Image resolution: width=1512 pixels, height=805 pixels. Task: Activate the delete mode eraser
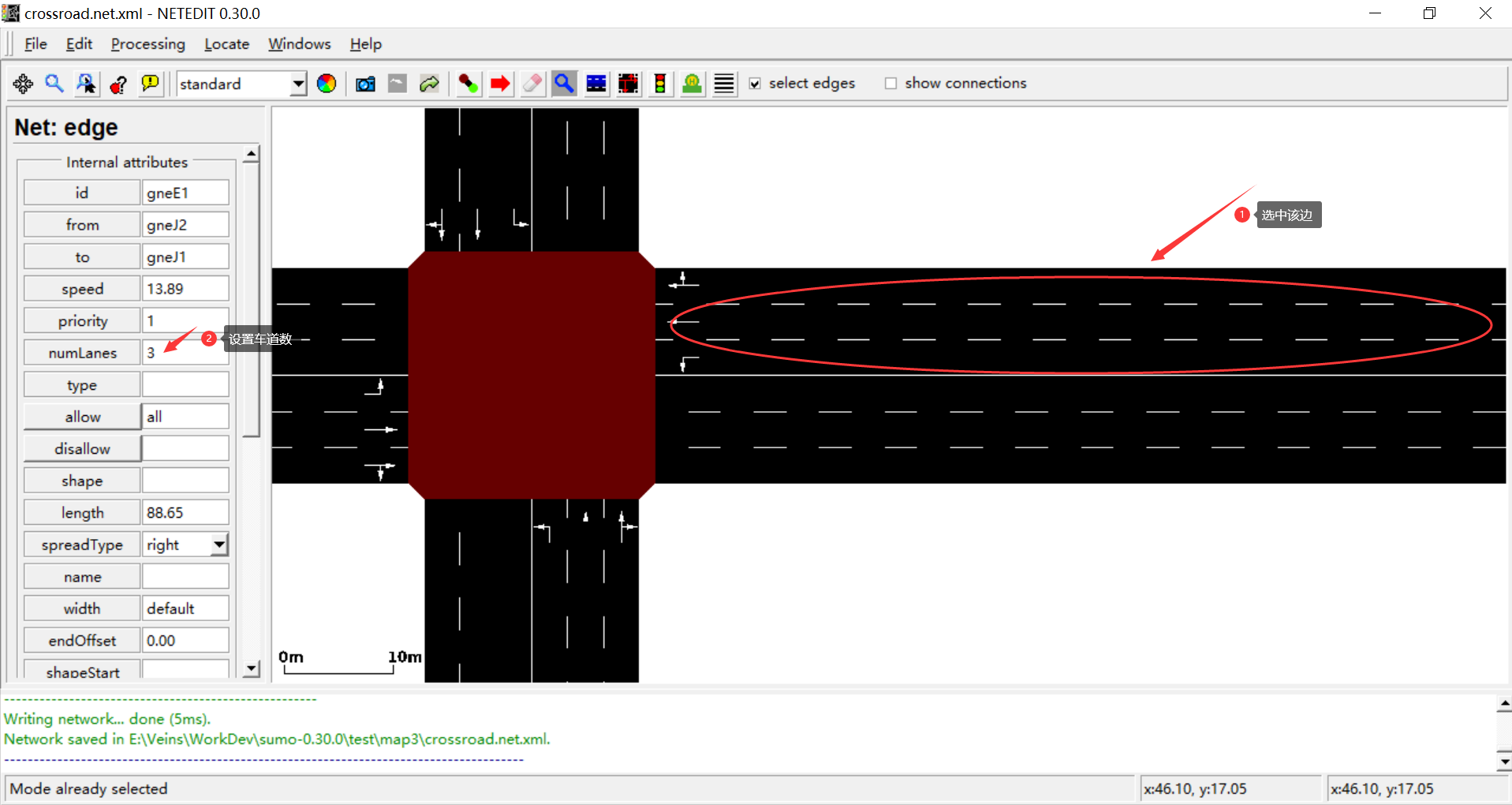532,83
